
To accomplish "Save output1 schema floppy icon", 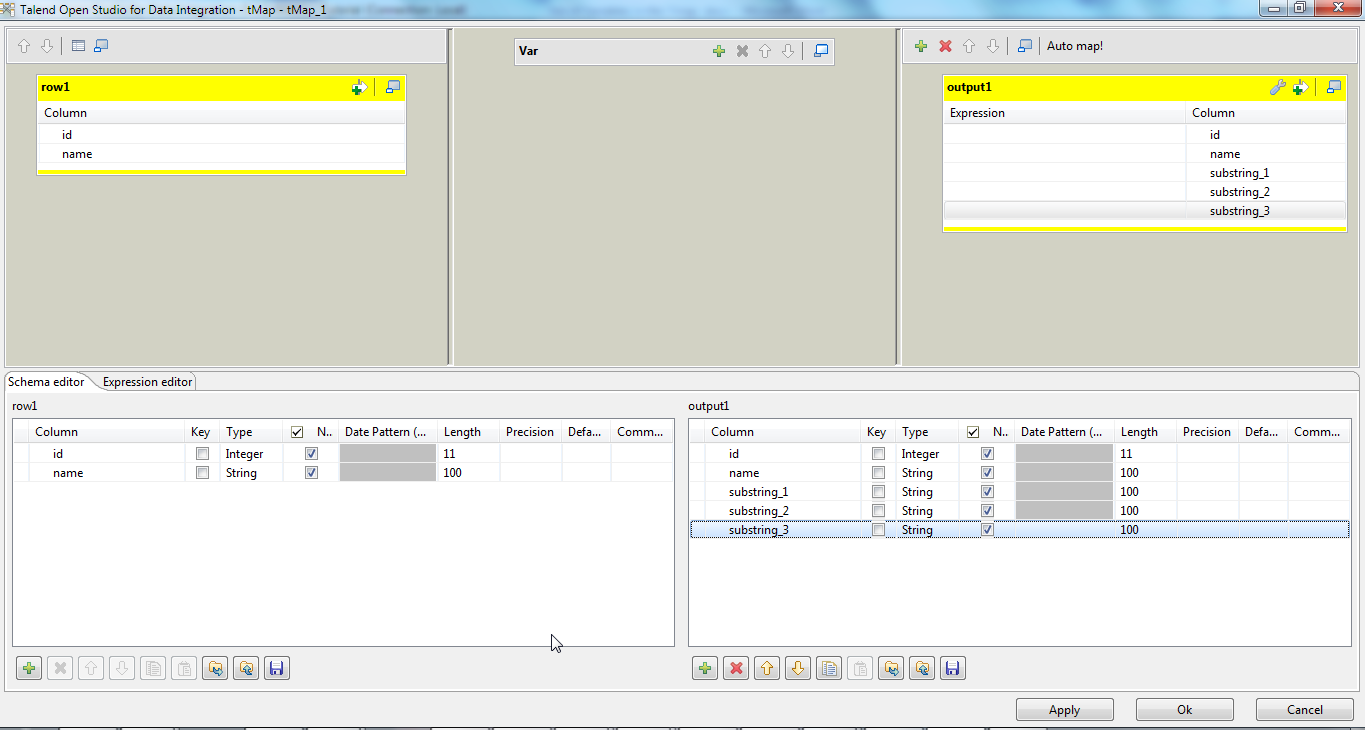I will pyautogui.click(x=953, y=669).
